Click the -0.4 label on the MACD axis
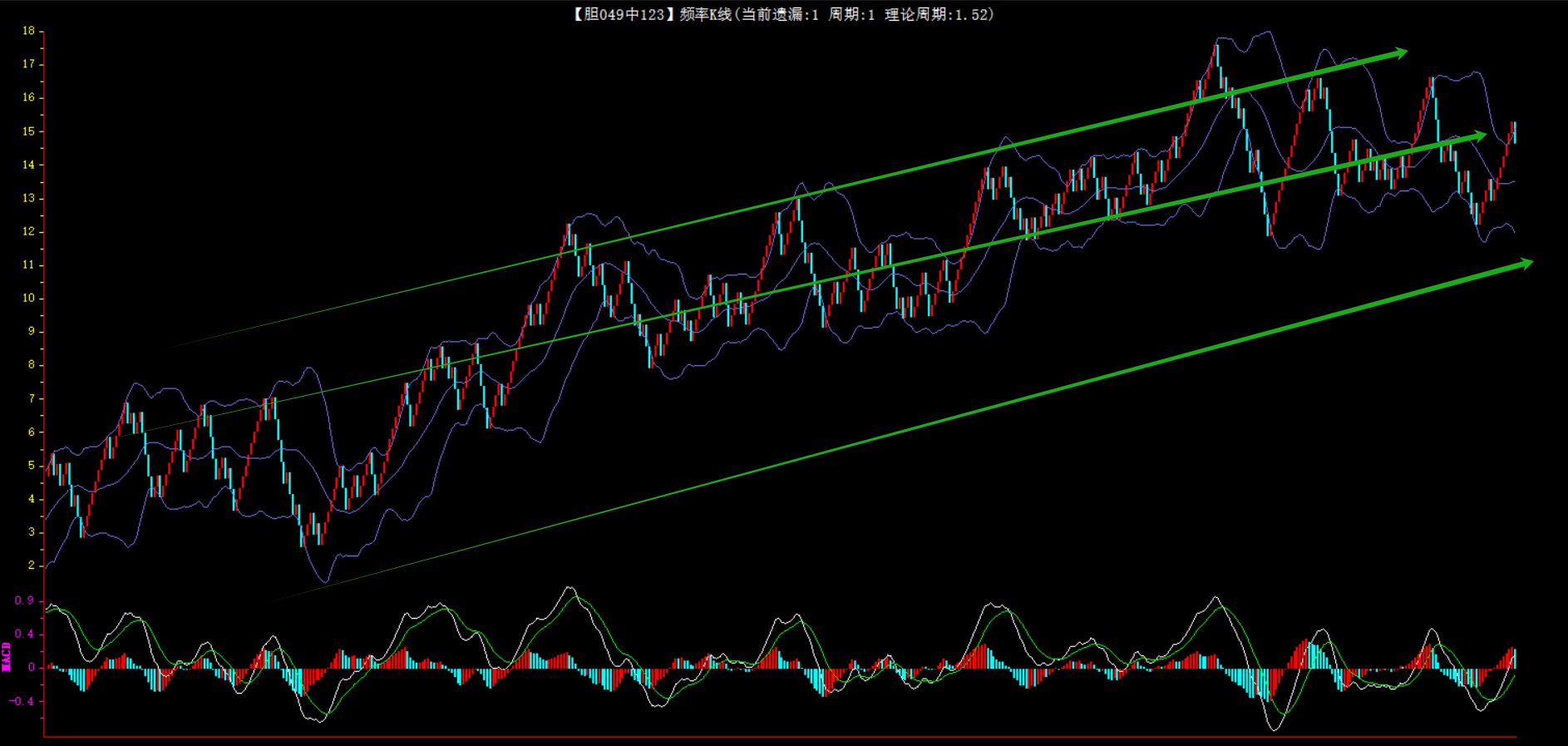 tap(22, 701)
